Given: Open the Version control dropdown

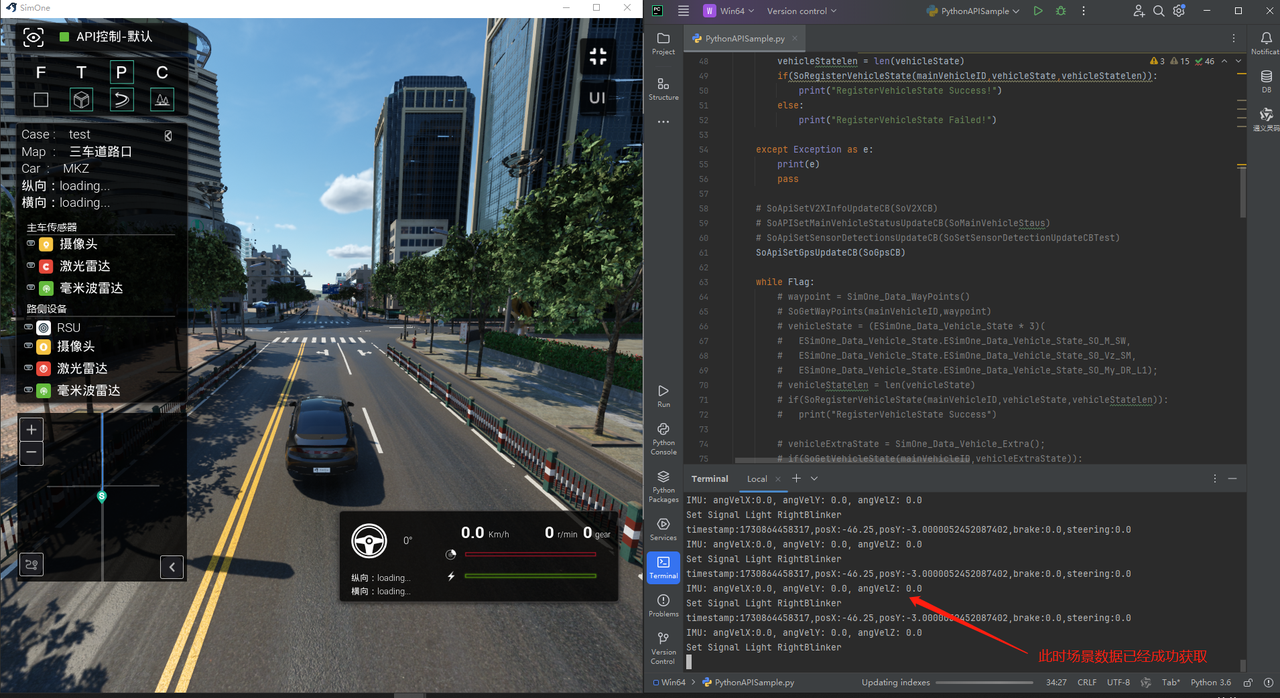Looking at the screenshot, I should [801, 11].
